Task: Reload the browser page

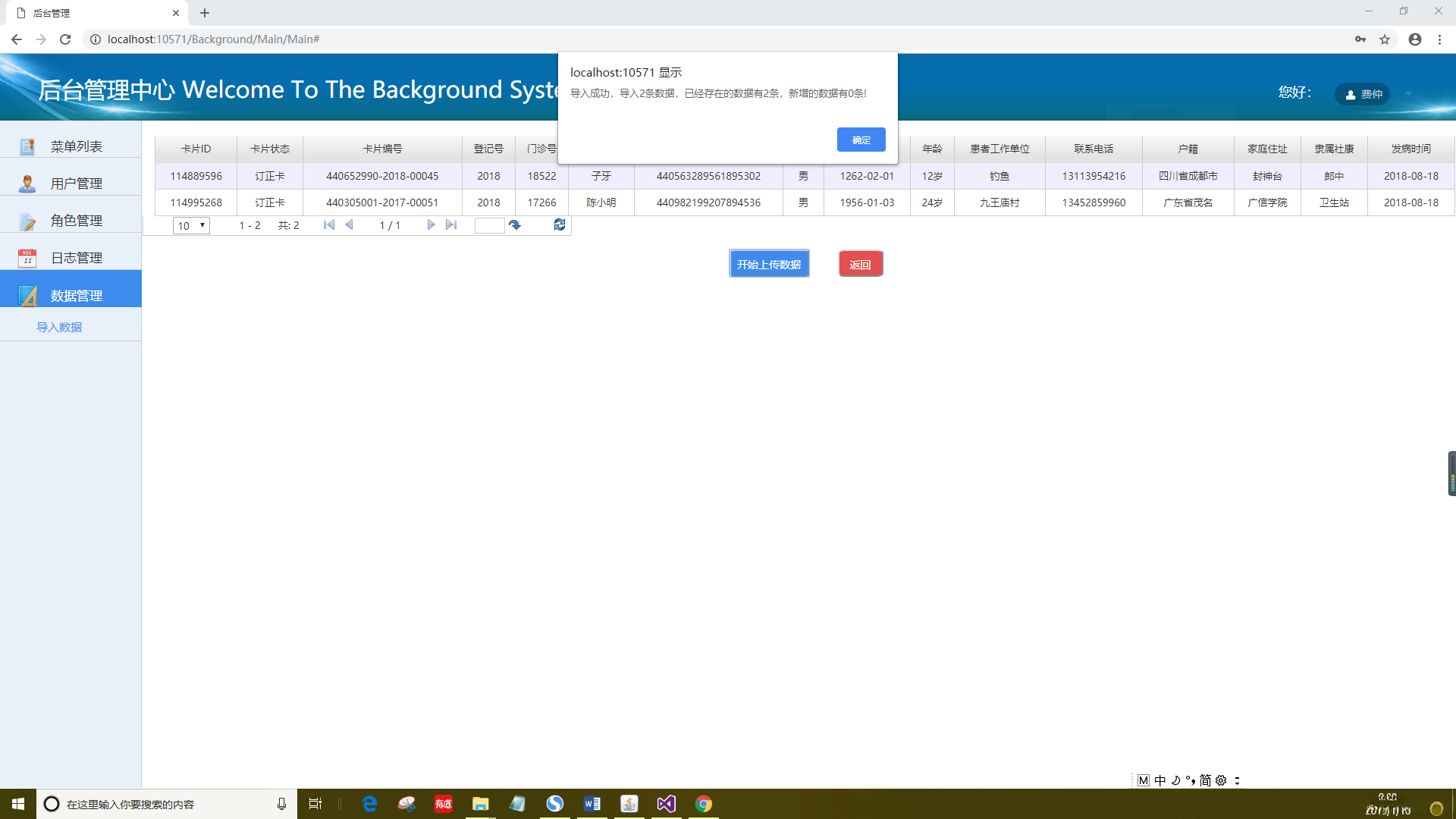Action: 65,39
